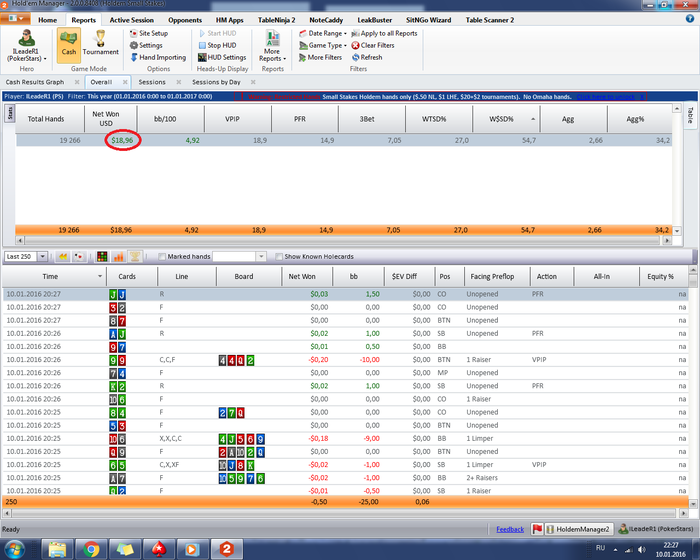Click the red flag icon in status bar

pos(537,529)
